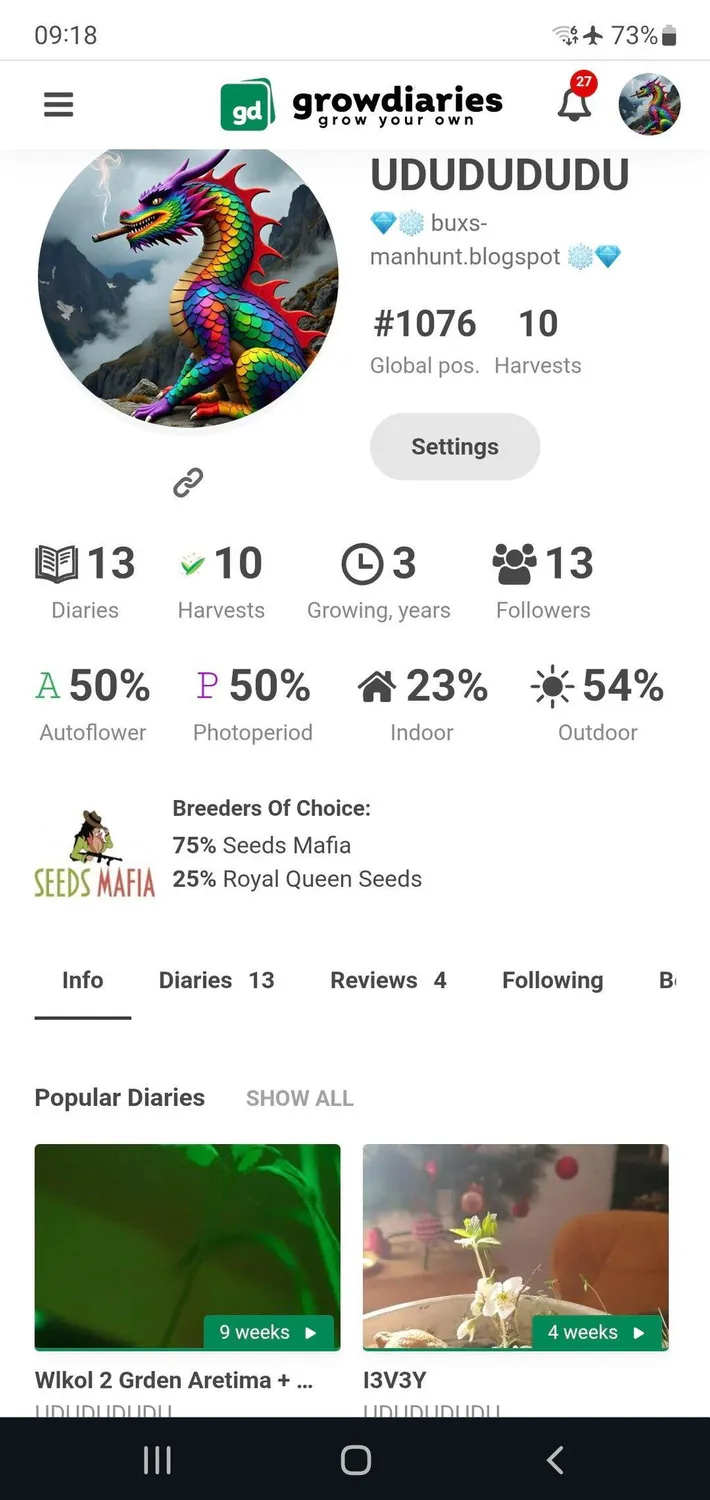Switch to the Diaries 13 tab

(216, 980)
